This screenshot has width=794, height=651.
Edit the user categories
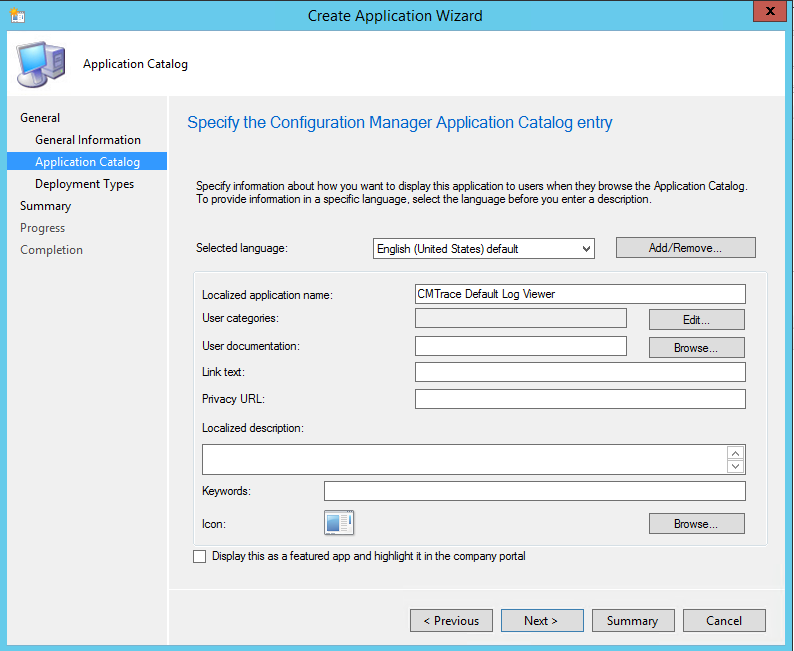pyautogui.click(x=696, y=320)
